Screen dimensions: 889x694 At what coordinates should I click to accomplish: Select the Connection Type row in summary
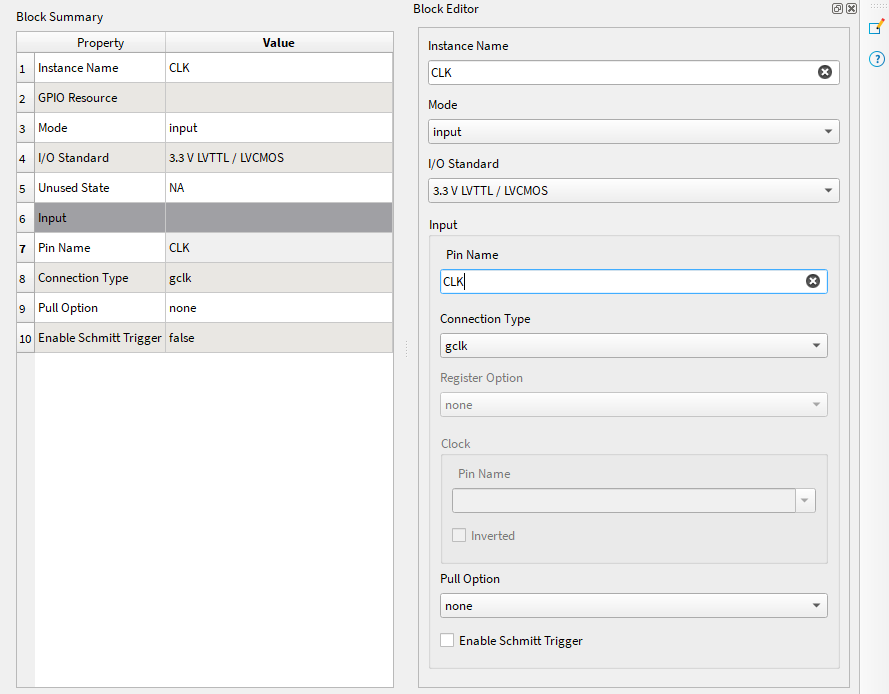tap(100, 278)
